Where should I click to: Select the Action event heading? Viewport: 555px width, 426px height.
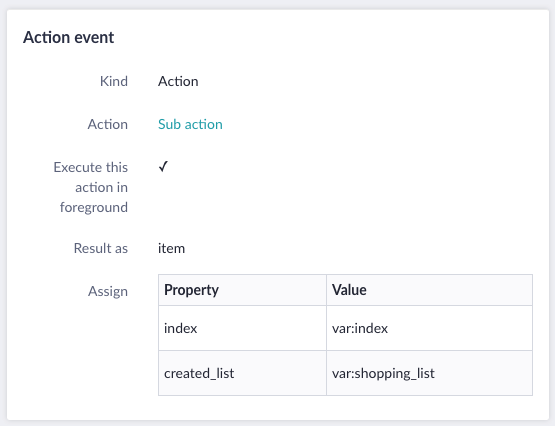tap(69, 37)
